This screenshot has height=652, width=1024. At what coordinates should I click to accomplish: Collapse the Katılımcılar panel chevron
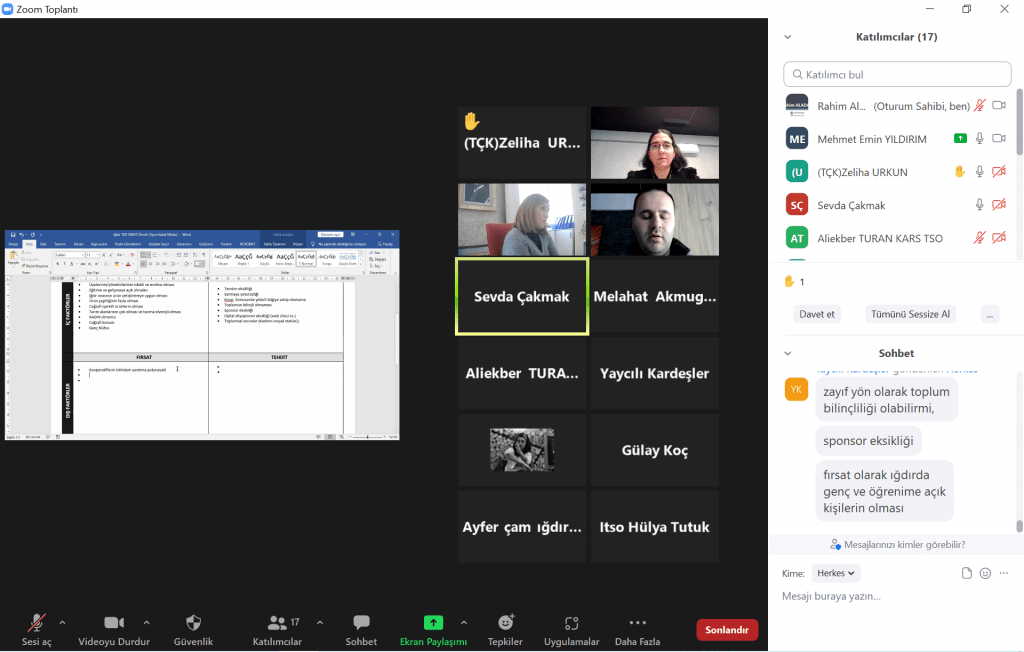coord(788,37)
